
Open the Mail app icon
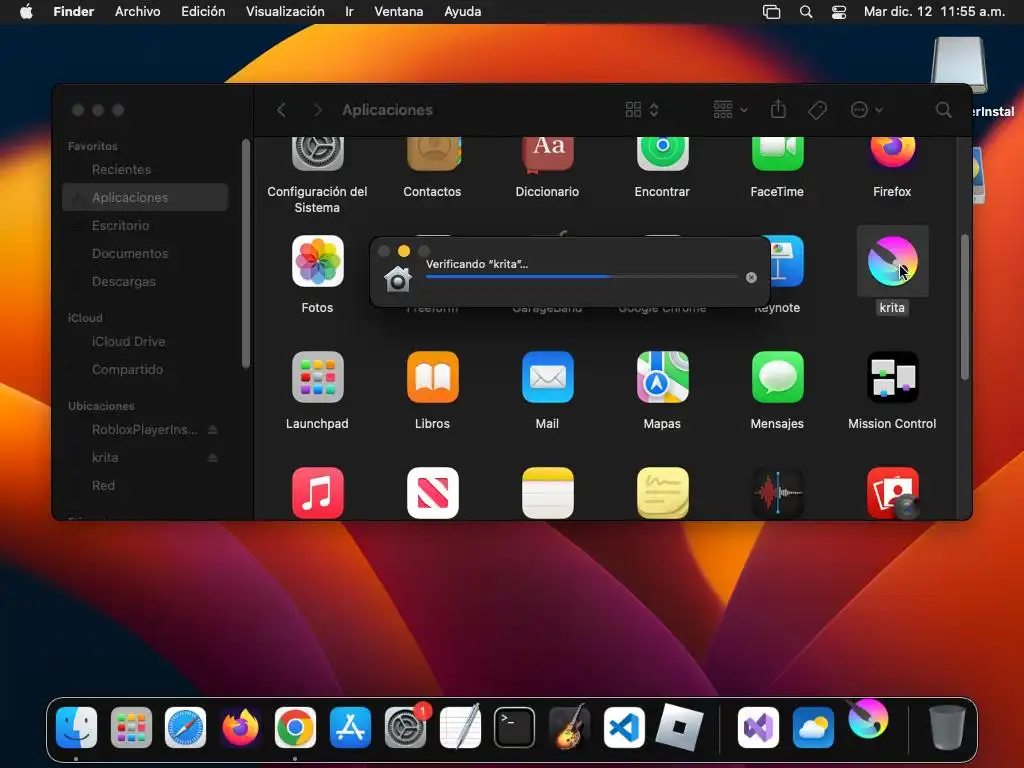547,377
